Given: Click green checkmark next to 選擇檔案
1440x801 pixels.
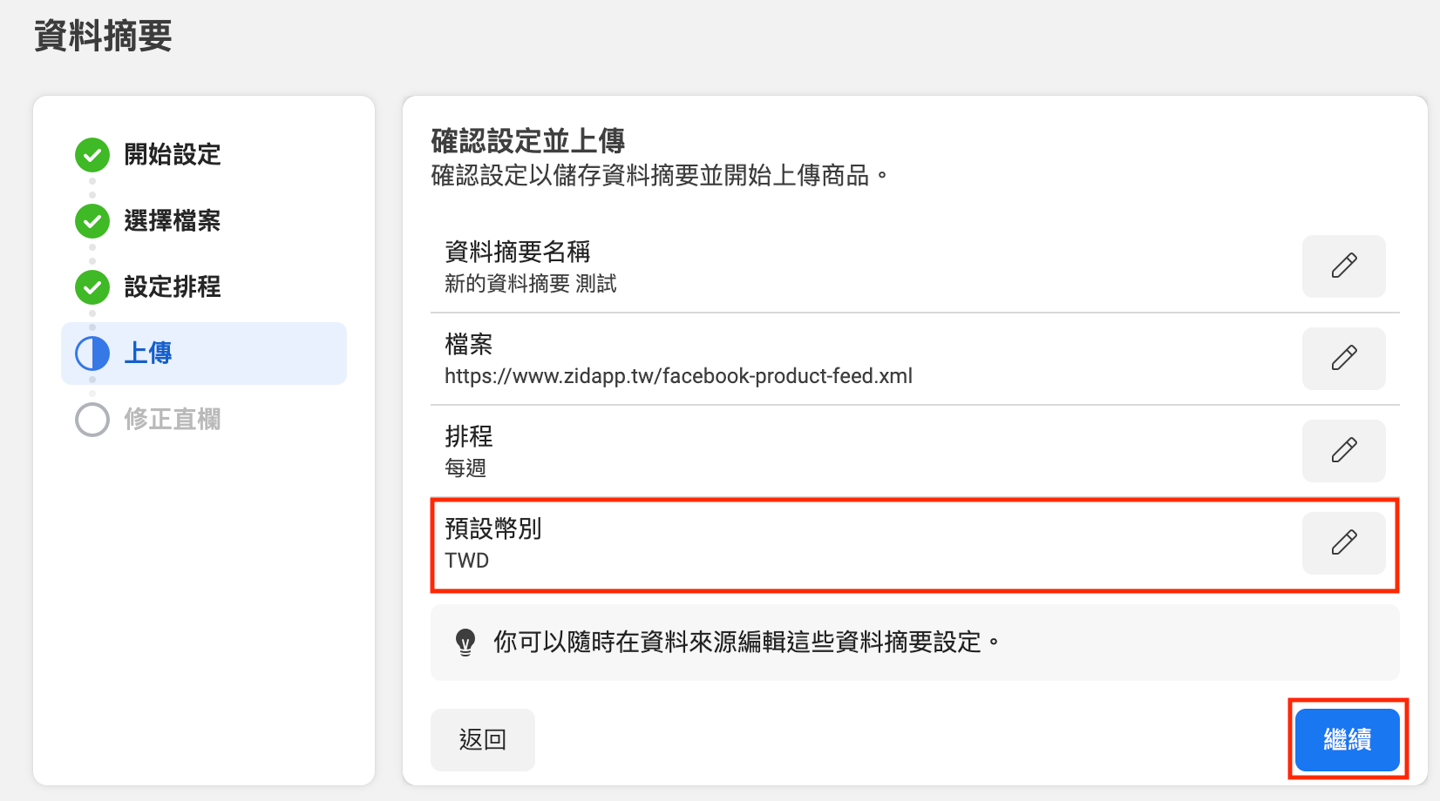Looking at the screenshot, I should [92, 221].
